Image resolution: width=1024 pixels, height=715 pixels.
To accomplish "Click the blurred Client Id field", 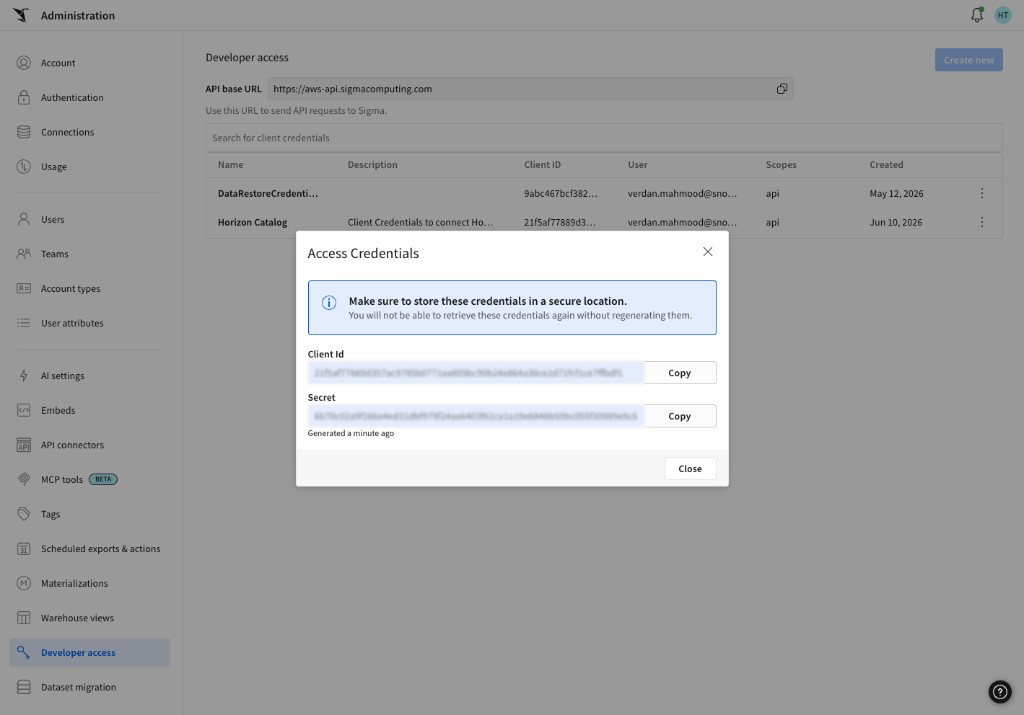I will point(475,373).
